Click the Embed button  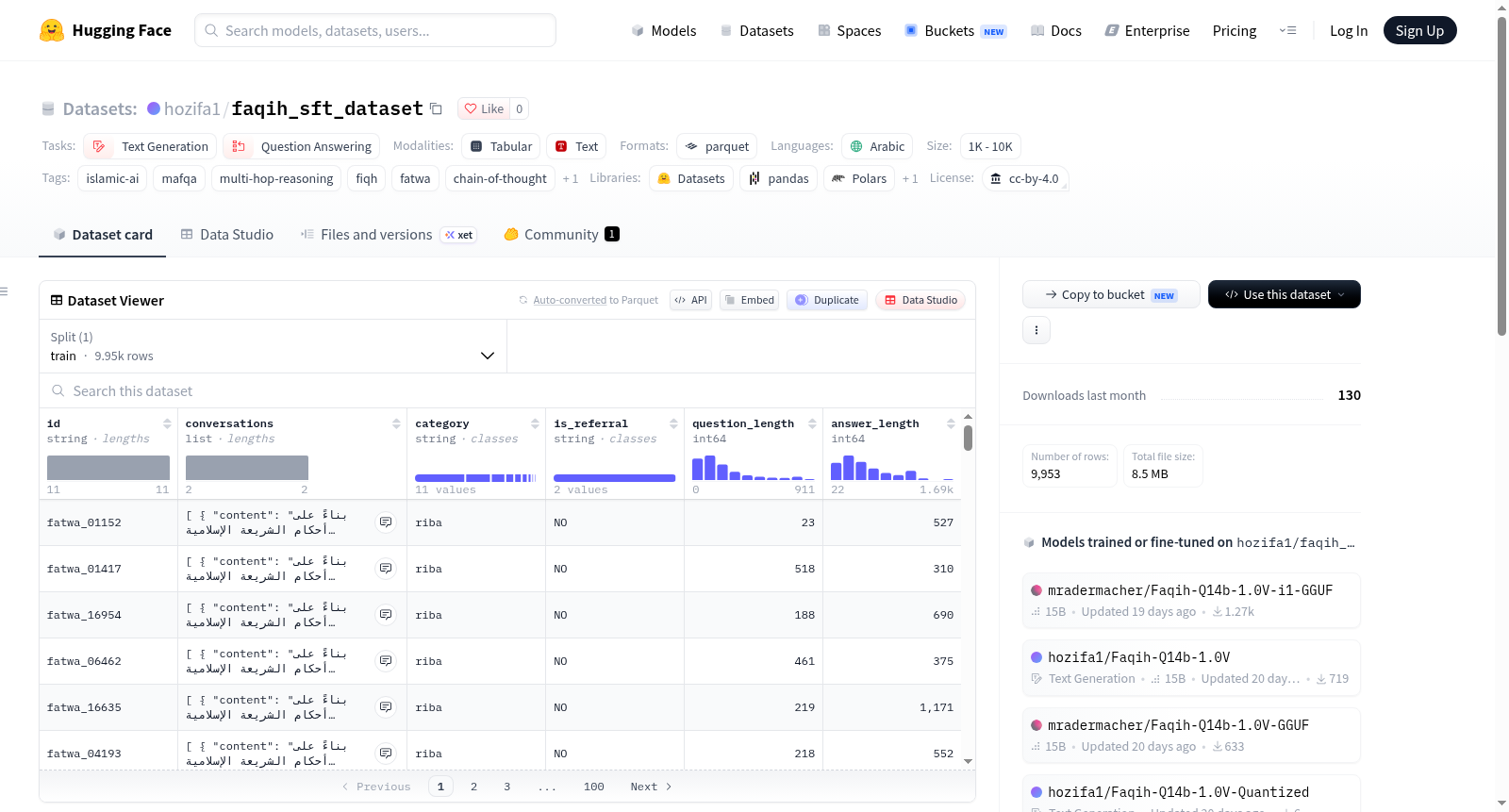749,300
